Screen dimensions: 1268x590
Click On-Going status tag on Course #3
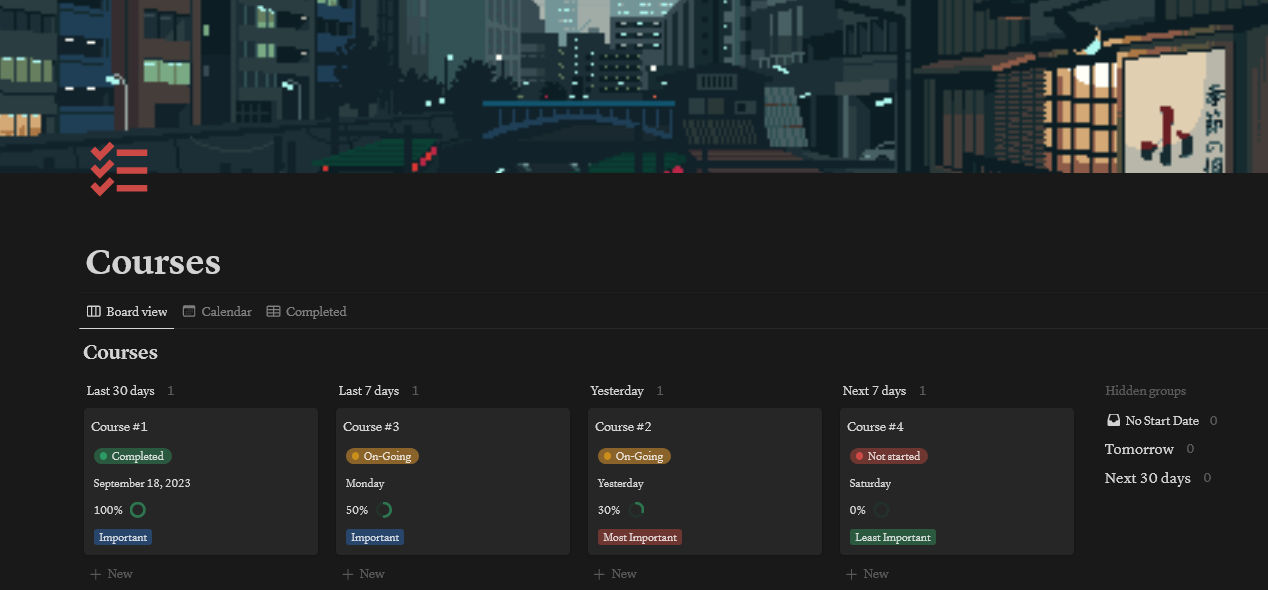(382, 456)
